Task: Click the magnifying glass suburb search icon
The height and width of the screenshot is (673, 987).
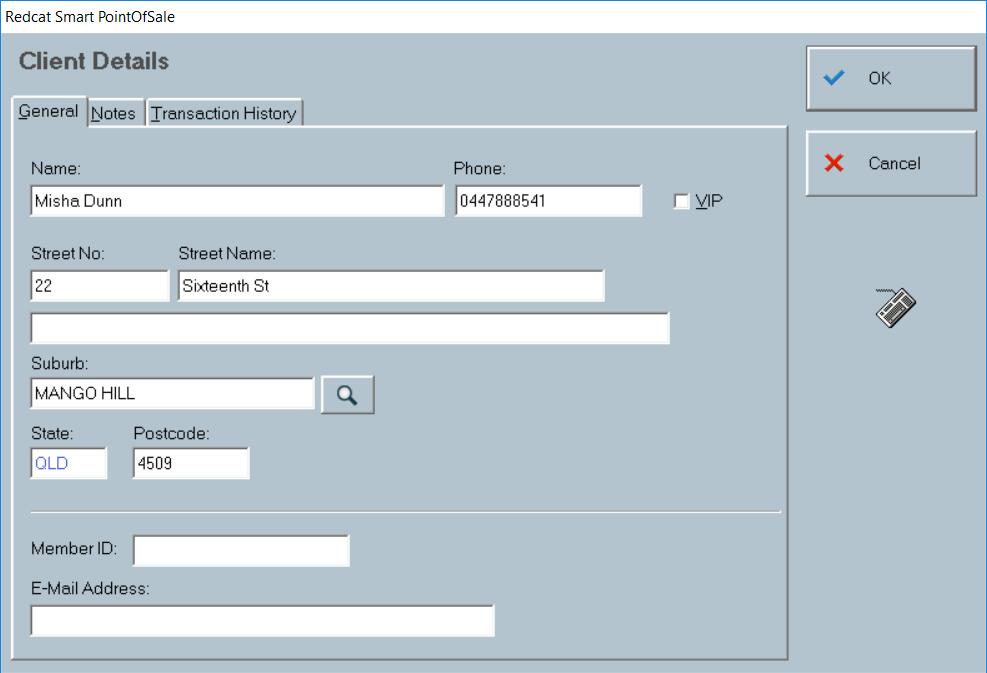Action: [346, 394]
